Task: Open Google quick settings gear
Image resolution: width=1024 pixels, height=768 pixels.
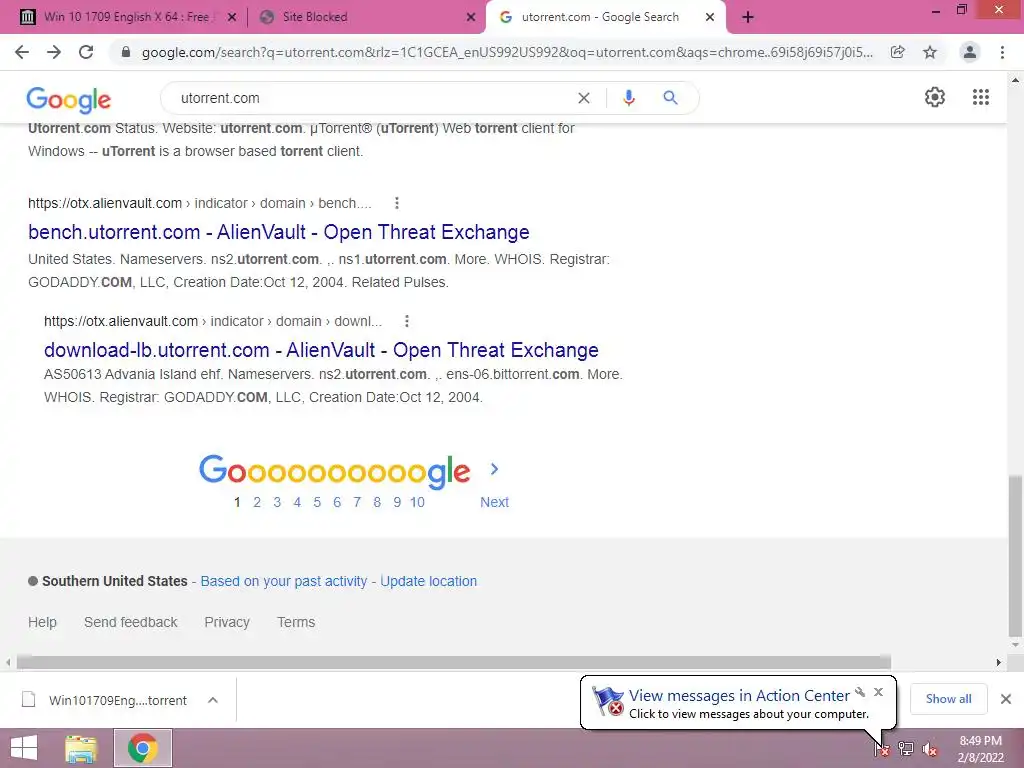Action: click(935, 97)
